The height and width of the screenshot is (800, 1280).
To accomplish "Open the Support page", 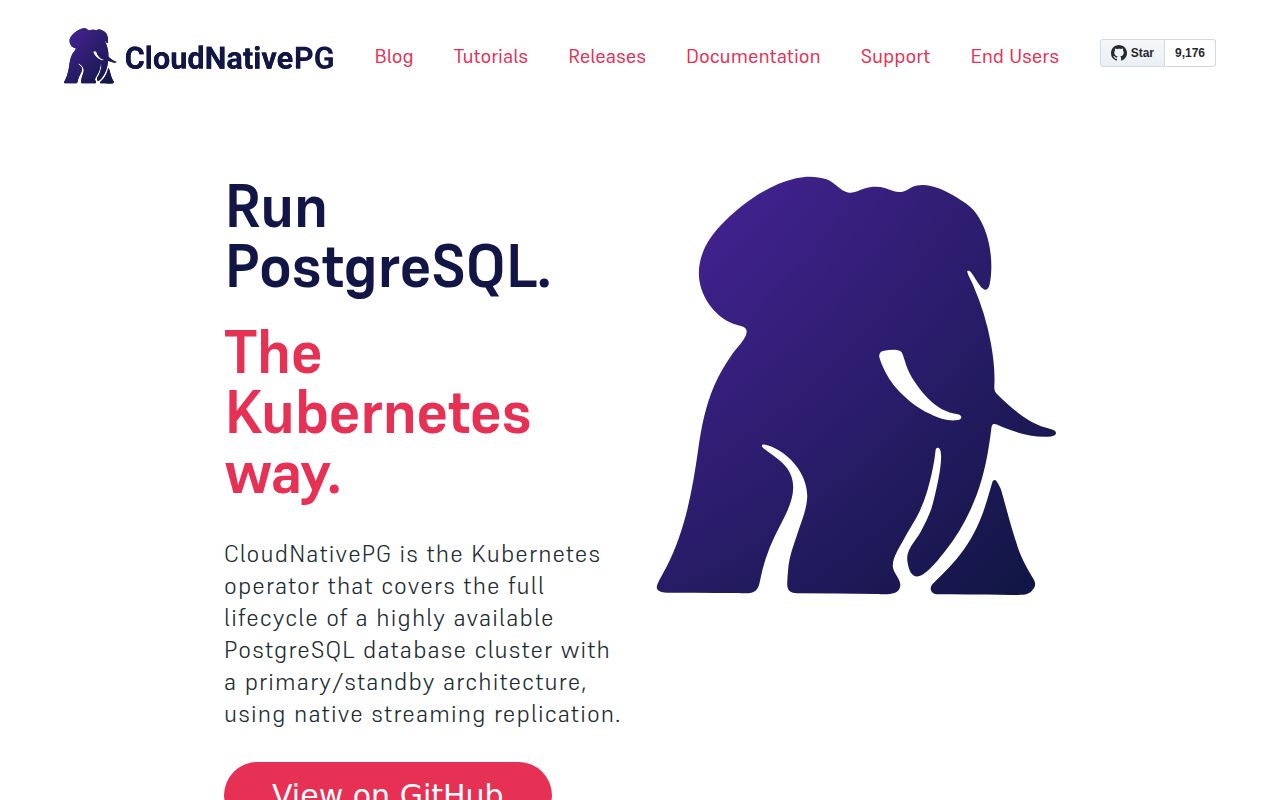I will (895, 57).
